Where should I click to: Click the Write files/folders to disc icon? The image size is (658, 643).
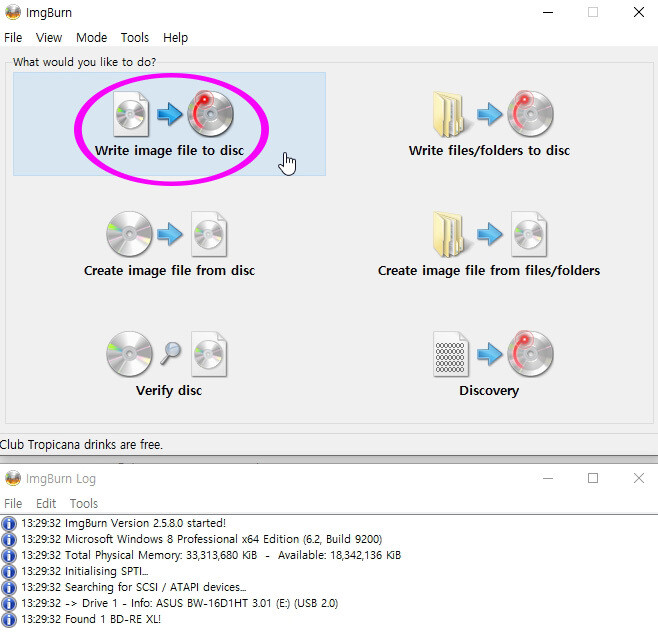tap(493, 113)
